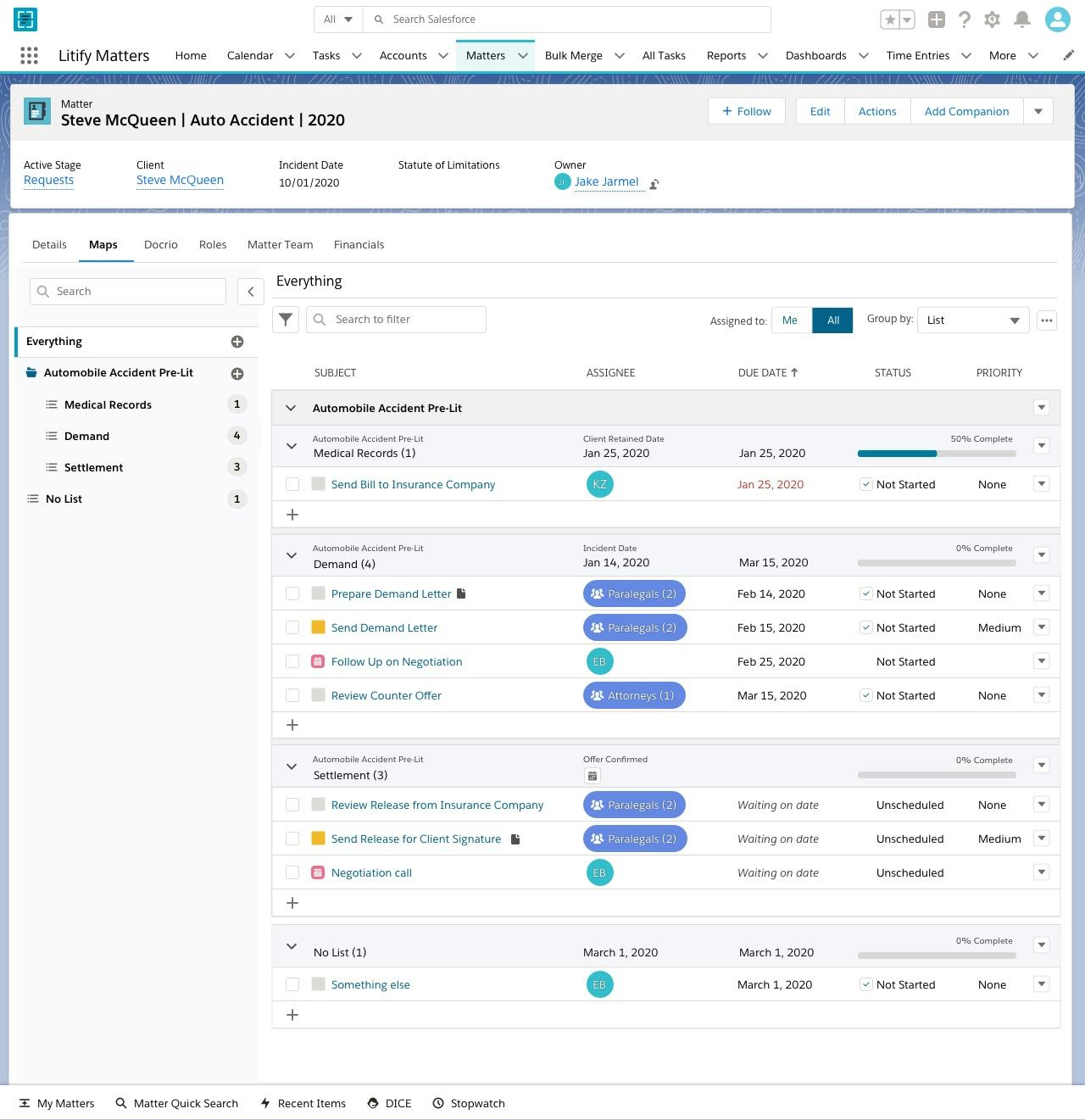
Task: Switch to the Roles tab
Action: (x=213, y=245)
